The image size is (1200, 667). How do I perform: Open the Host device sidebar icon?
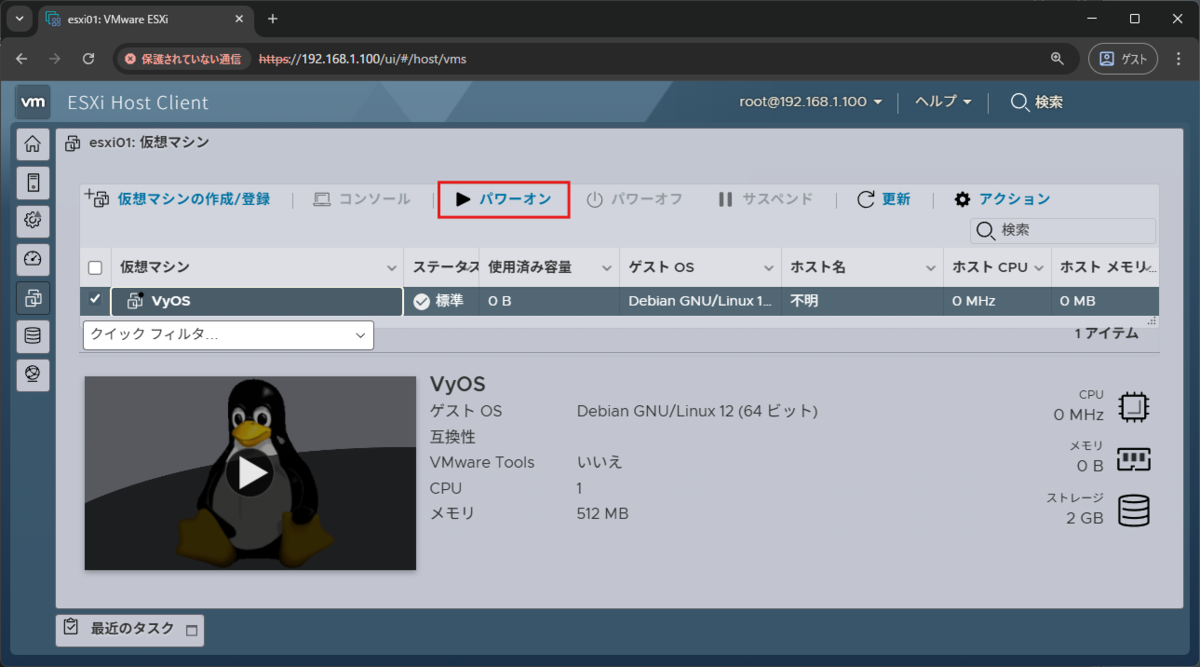[x=33, y=183]
